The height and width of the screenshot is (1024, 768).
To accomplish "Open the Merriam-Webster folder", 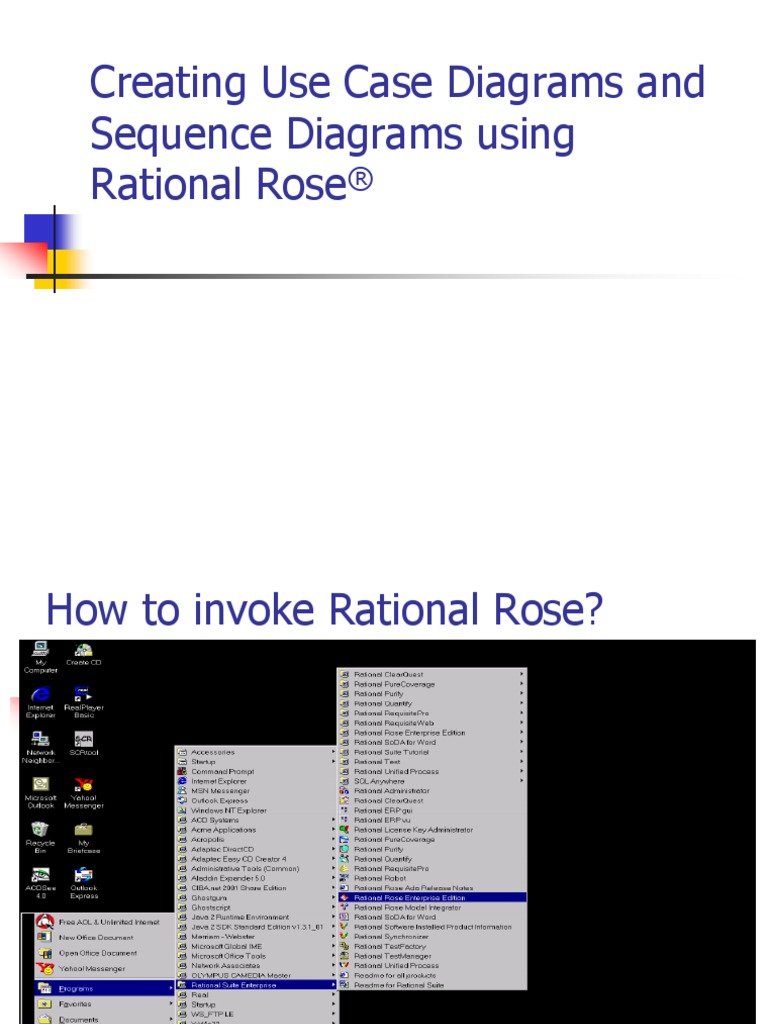I will (x=255, y=936).
